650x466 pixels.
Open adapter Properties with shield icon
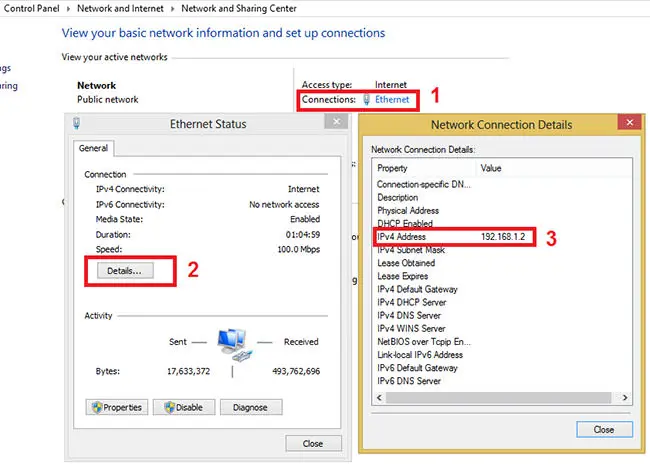[117, 407]
